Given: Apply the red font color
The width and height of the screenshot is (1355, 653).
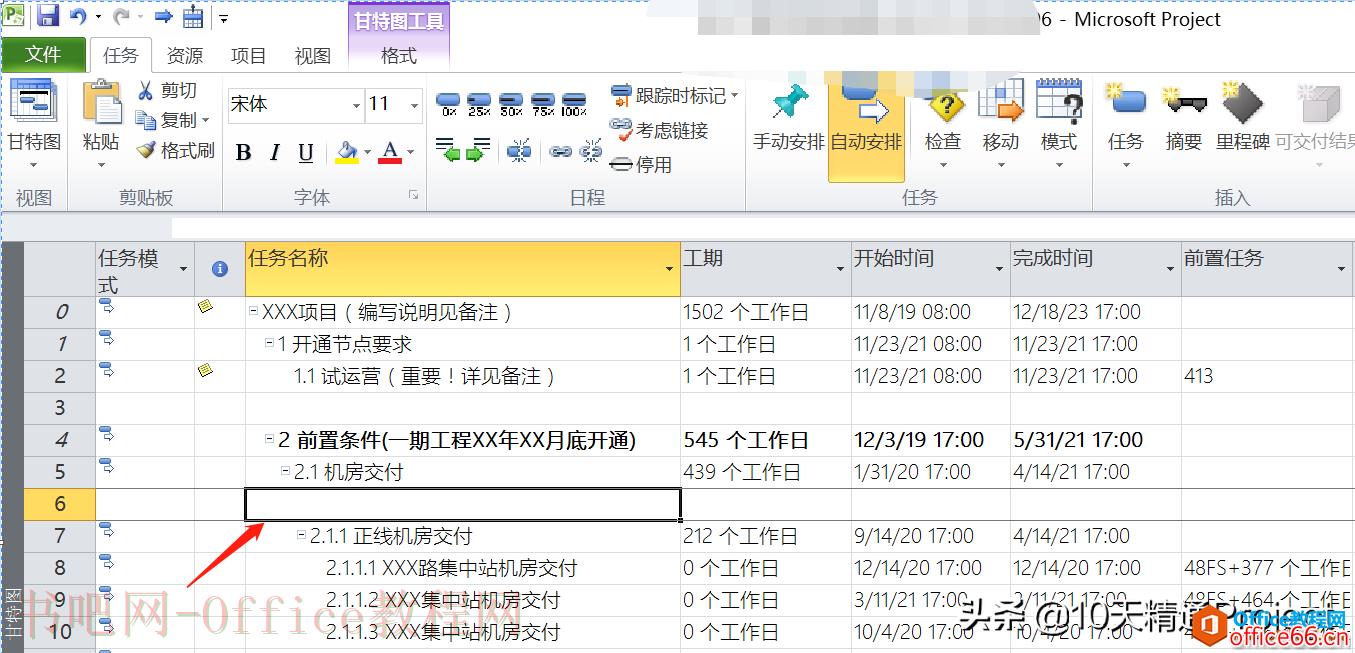Looking at the screenshot, I should [x=390, y=152].
